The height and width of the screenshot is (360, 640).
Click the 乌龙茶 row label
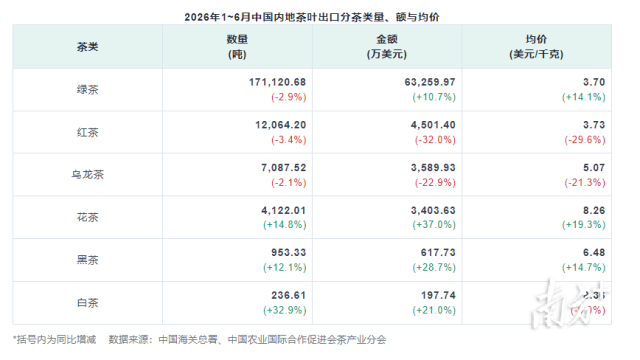(87, 175)
